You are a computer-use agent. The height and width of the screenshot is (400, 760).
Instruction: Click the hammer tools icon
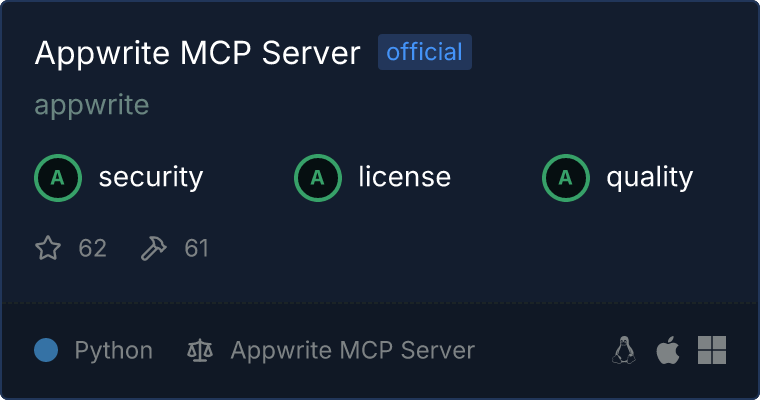coord(153,248)
